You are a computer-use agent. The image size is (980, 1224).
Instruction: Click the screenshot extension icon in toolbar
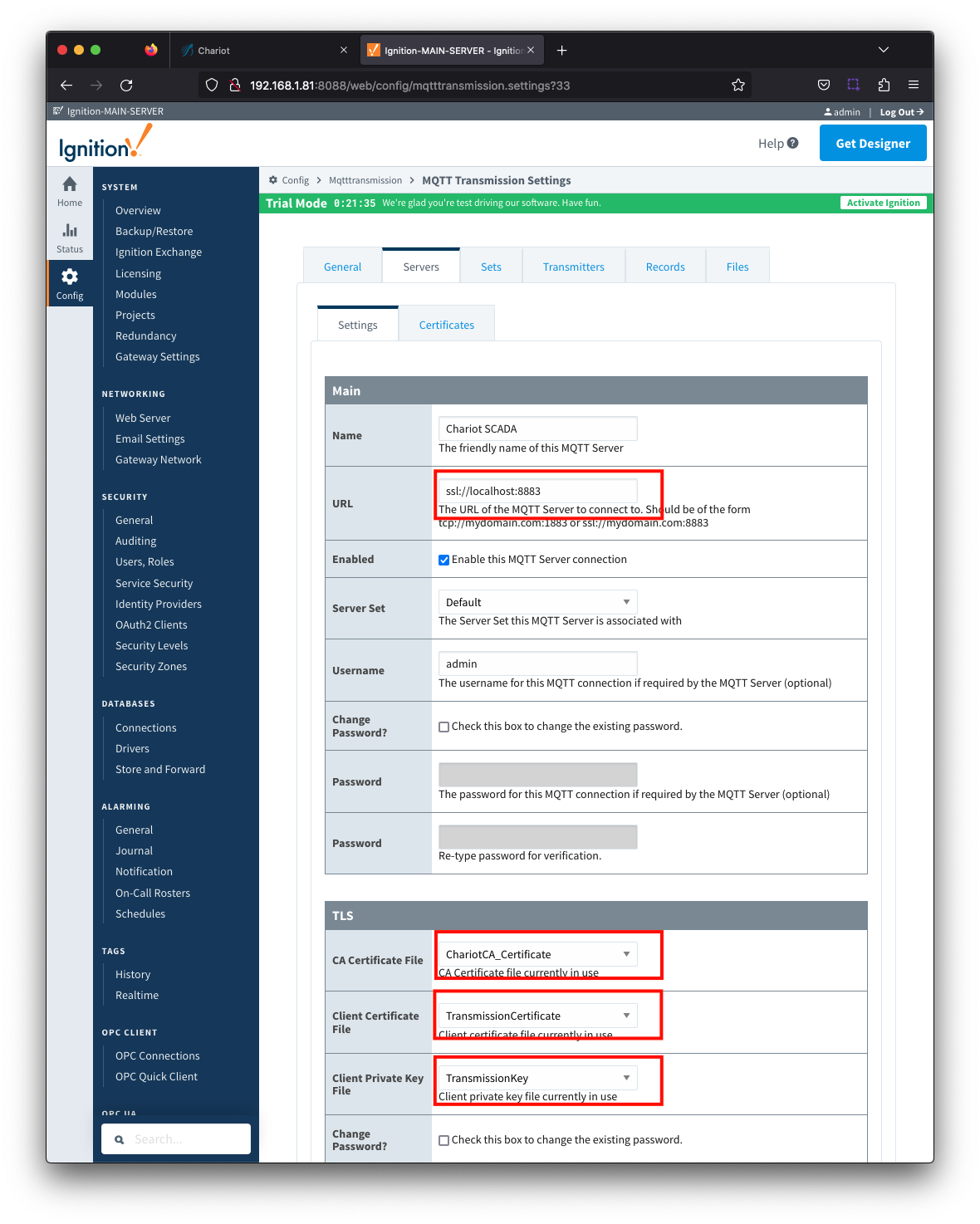click(854, 85)
